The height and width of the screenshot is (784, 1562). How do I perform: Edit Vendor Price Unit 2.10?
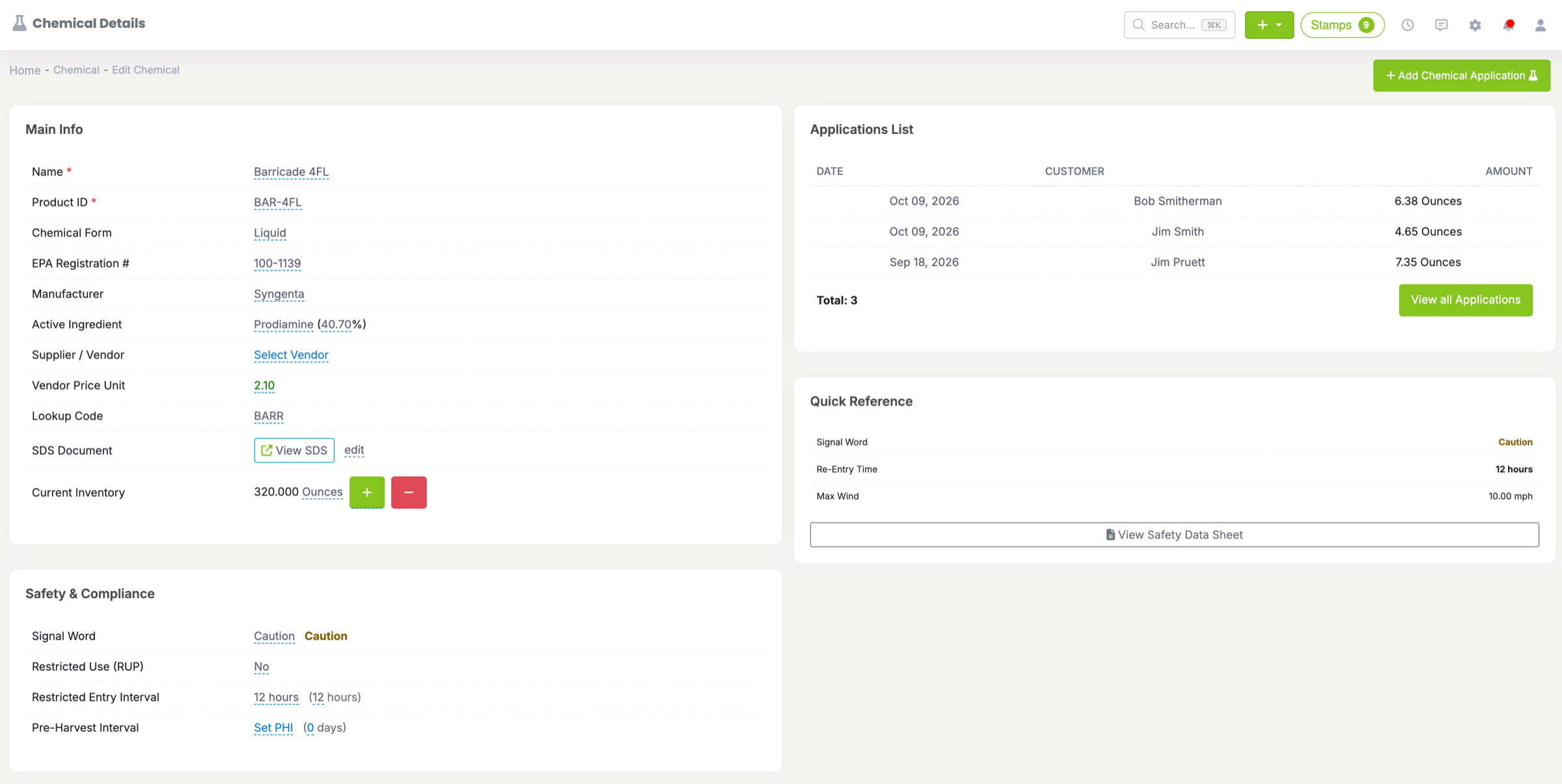[264, 386]
